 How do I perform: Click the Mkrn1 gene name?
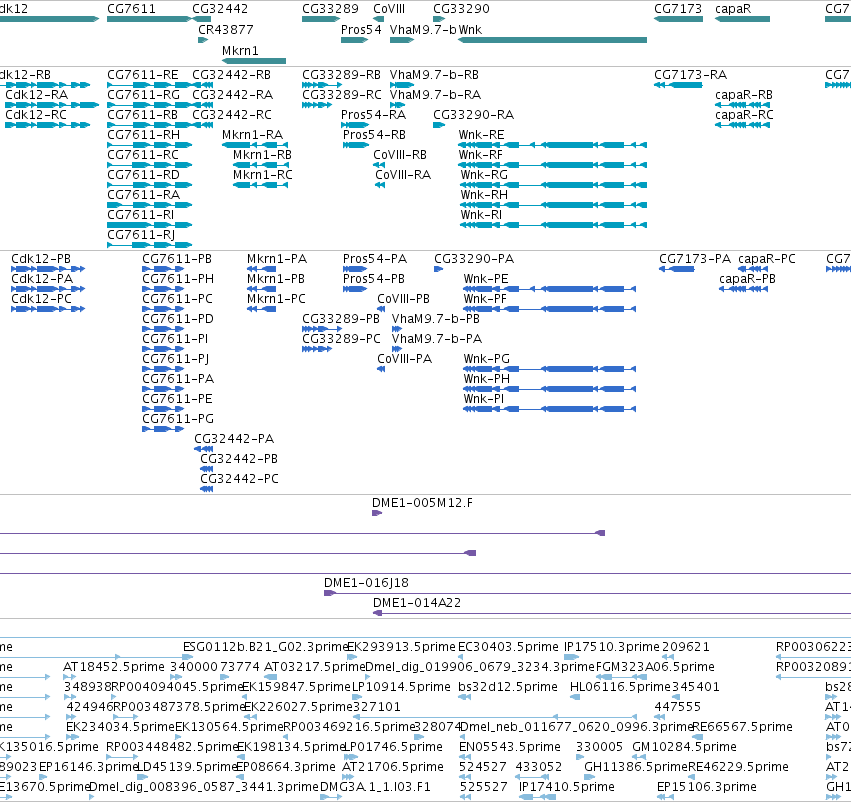[240, 50]
